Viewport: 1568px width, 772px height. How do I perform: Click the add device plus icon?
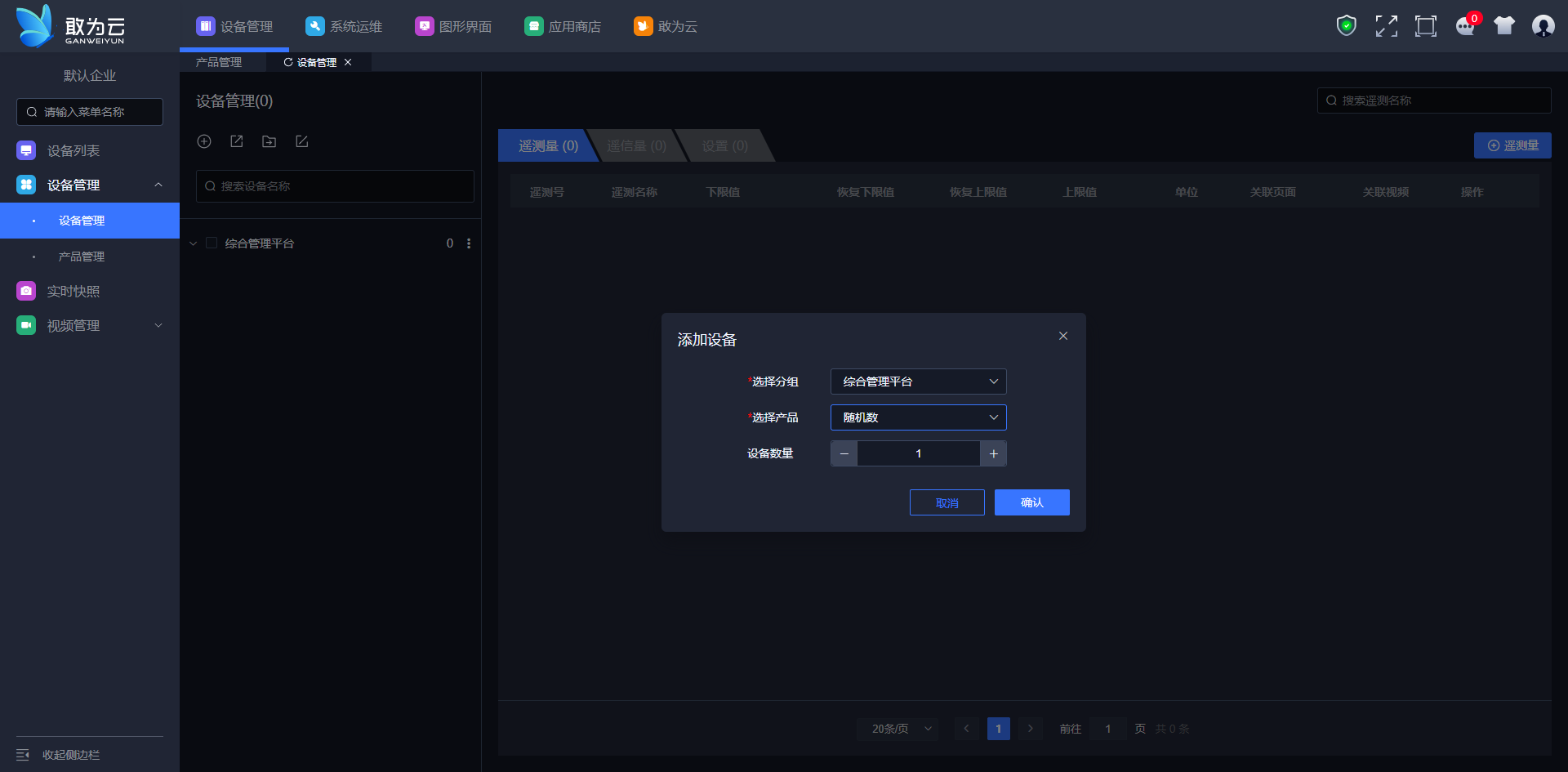click(204, 141)
